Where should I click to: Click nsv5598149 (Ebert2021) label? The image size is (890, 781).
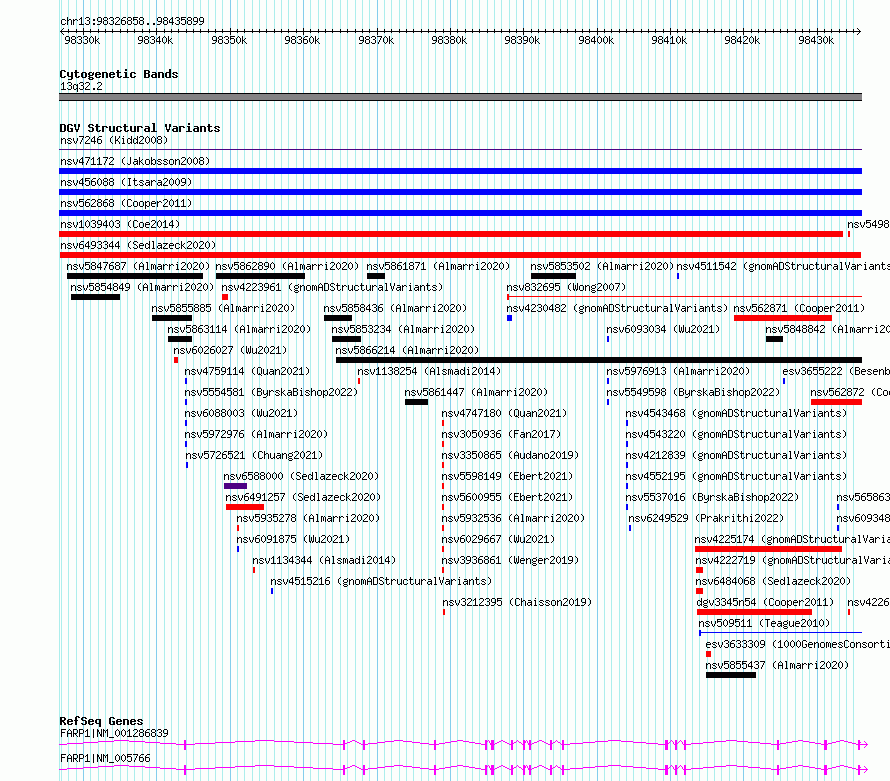pyautogui.click(x=507, y=476)
